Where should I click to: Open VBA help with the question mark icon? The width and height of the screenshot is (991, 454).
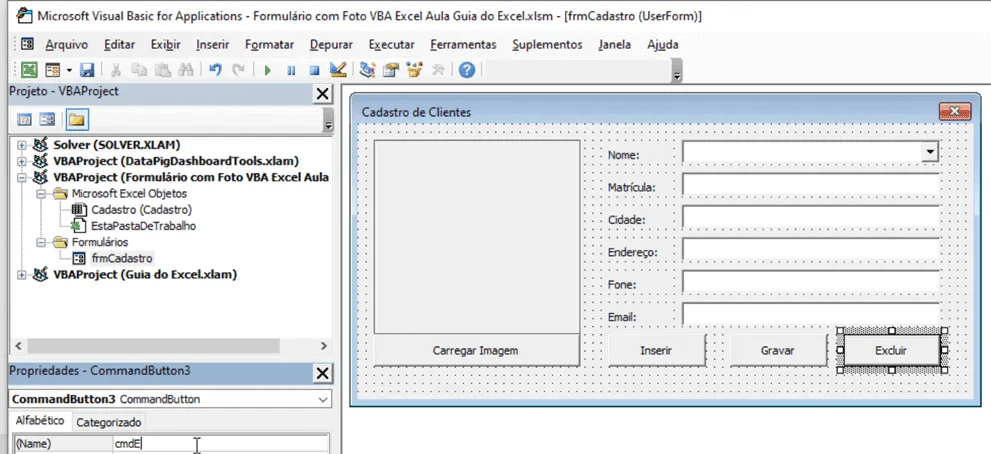point(466,70)
